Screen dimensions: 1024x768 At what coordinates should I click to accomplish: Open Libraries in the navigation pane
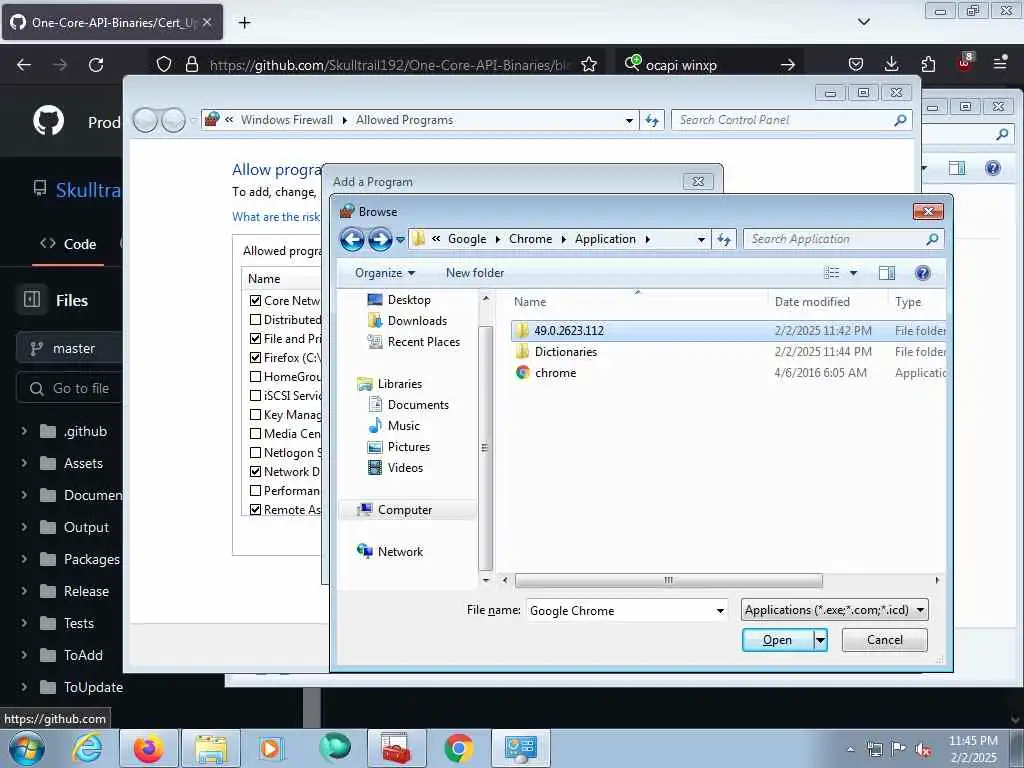[389, 384]
